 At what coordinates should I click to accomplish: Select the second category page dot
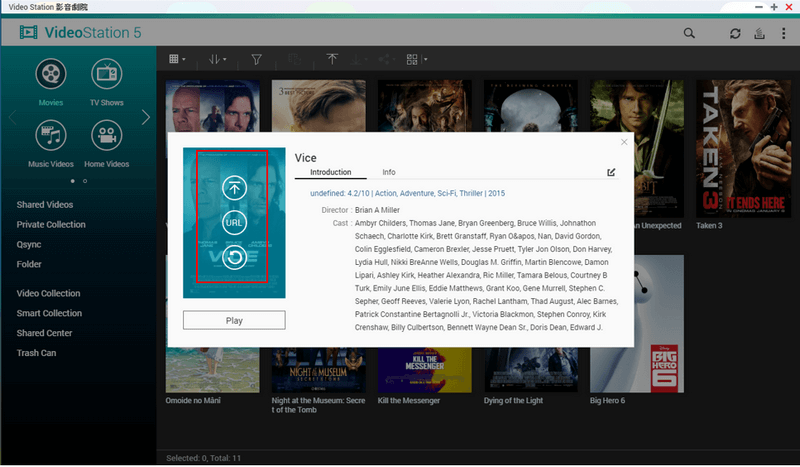(85, 181)
